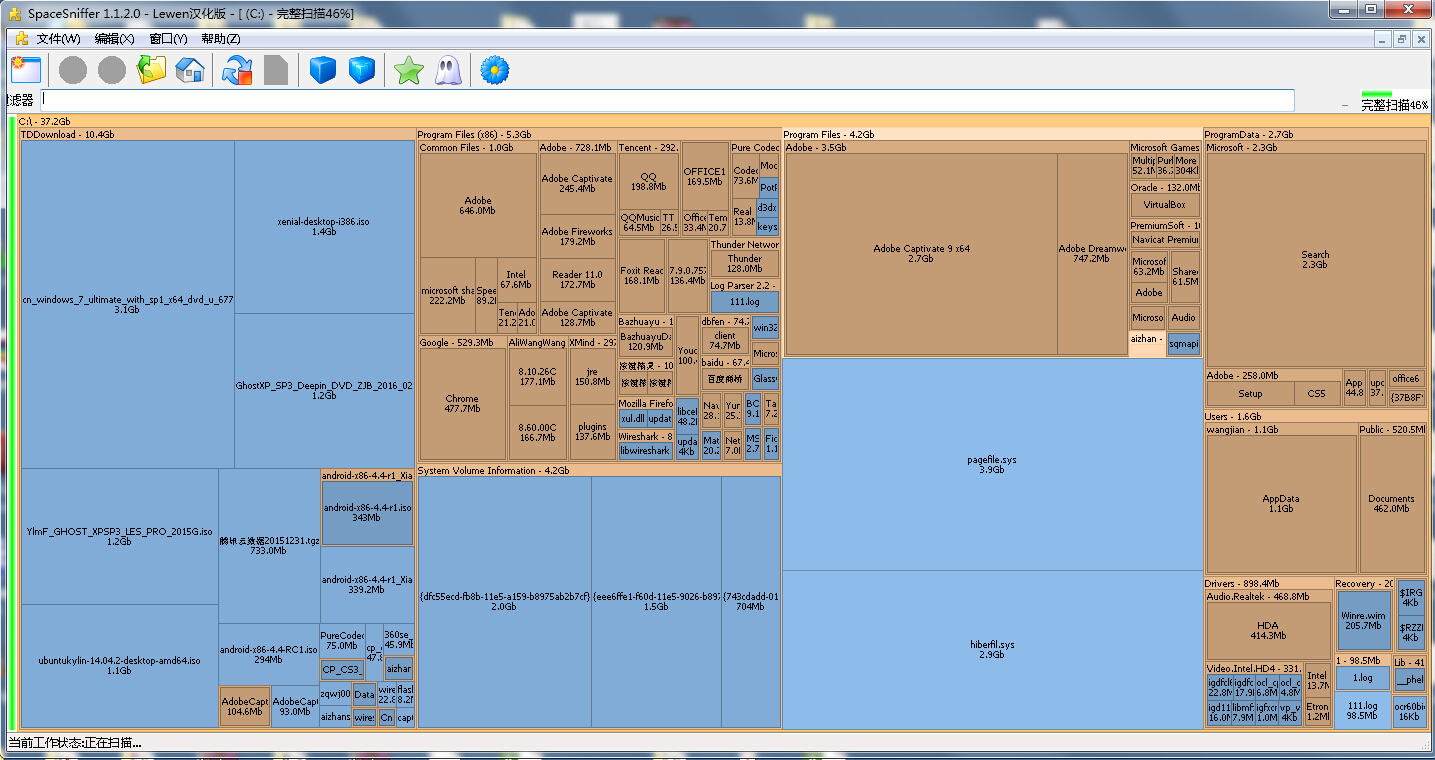
Task: Select the QQ 198.8Mb block
Action: coord(648,181)
